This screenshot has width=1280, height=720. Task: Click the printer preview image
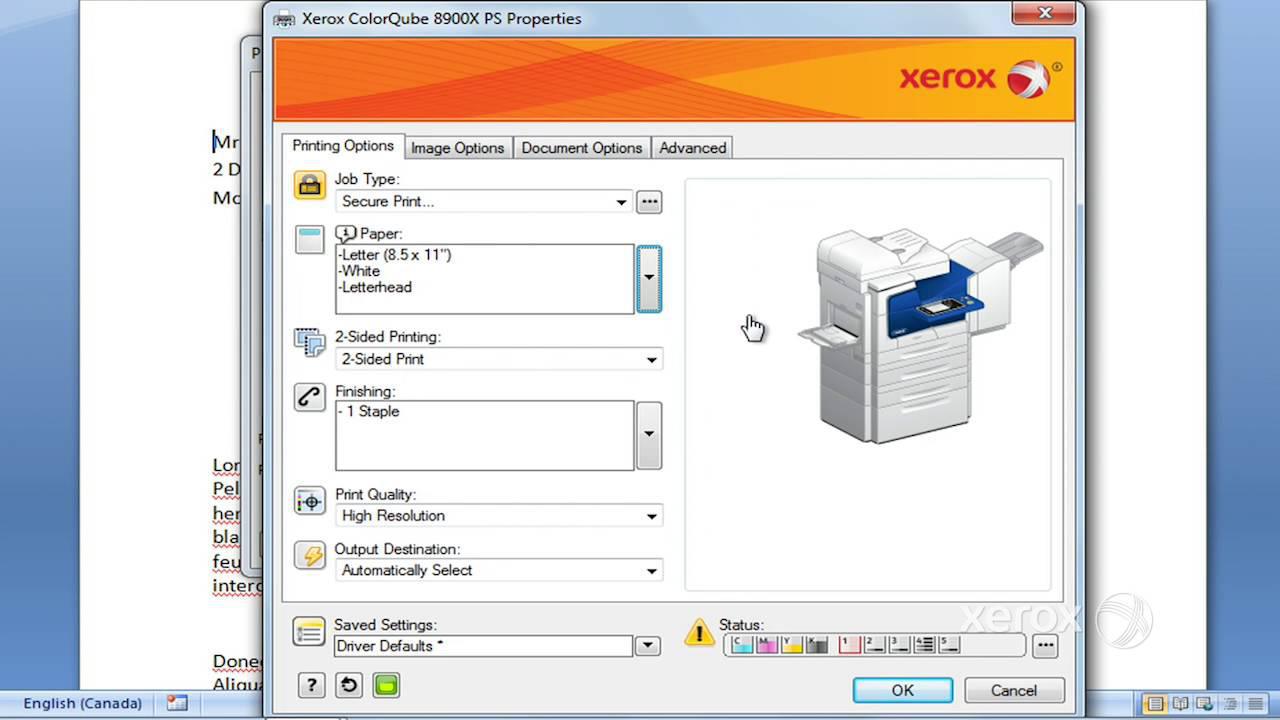921,336
